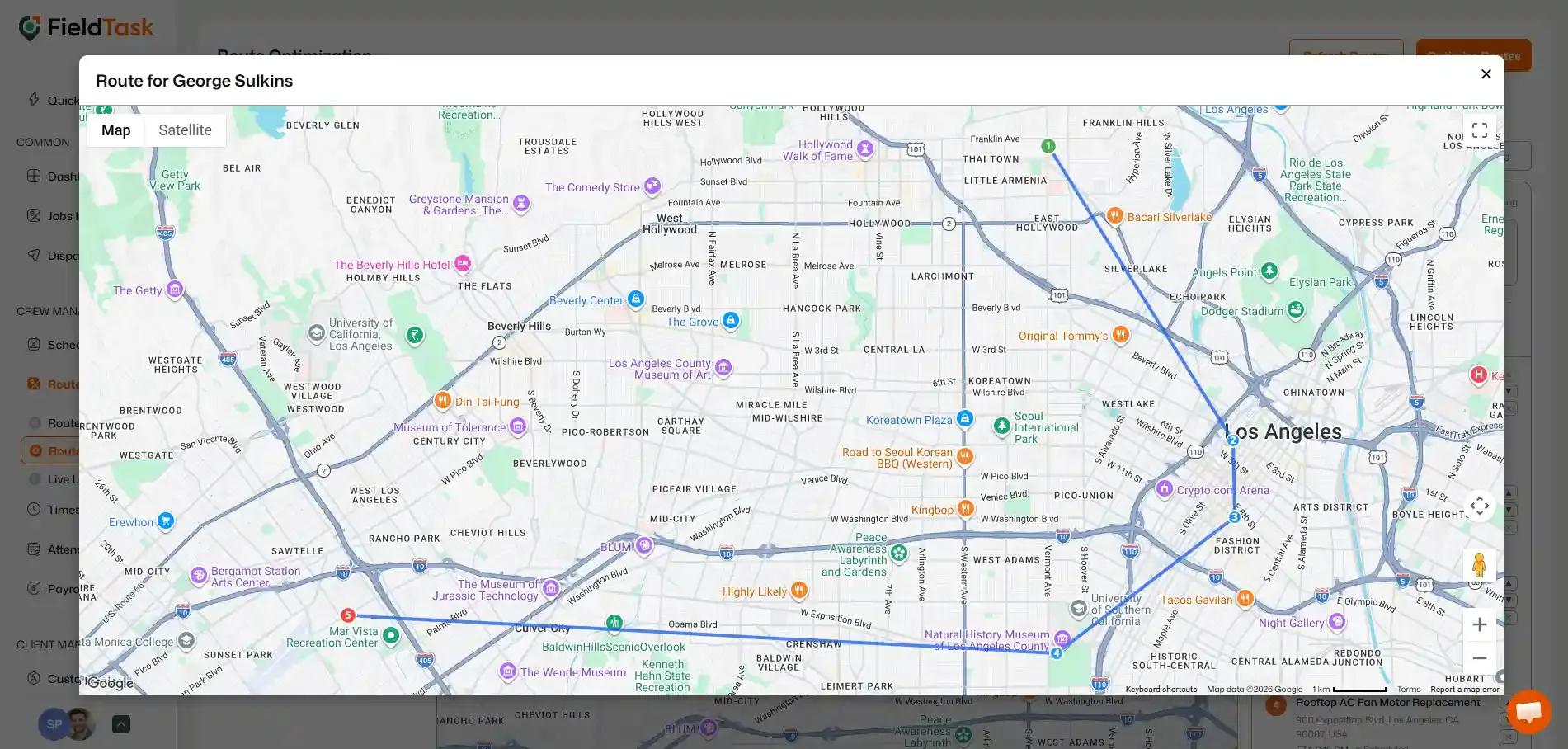Open map Terms link
The height and width of the screenshot is (749, 1568).
point(1409,690)
